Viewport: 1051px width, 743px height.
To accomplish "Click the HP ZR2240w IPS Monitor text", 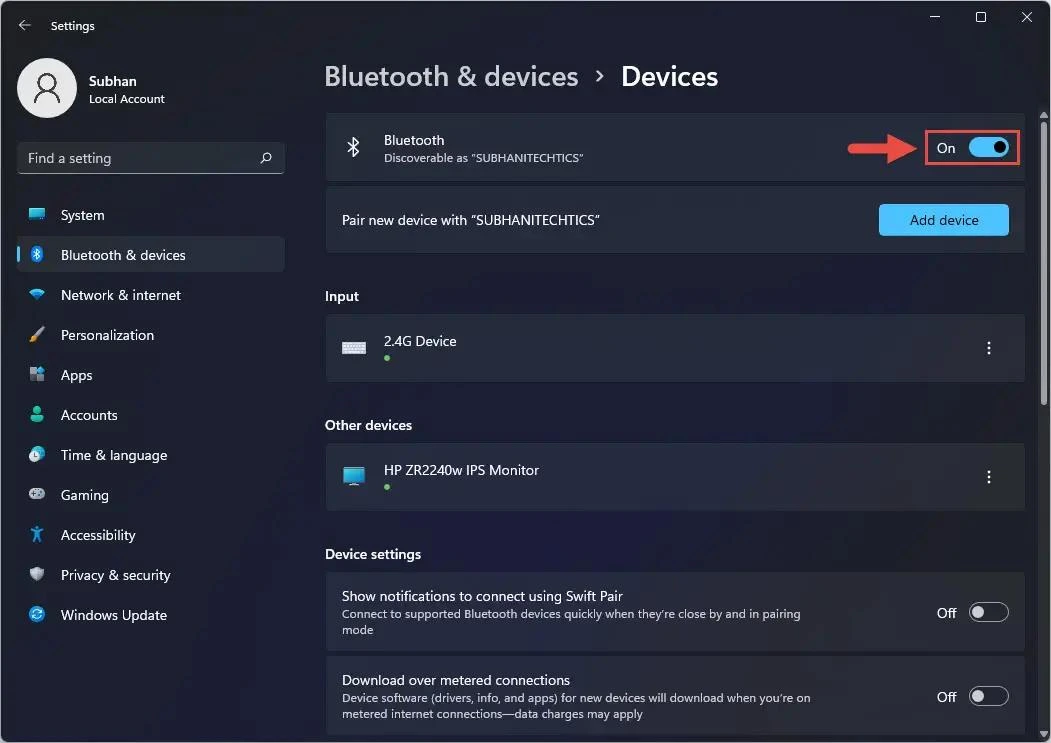I will click(x=461, y=470).
